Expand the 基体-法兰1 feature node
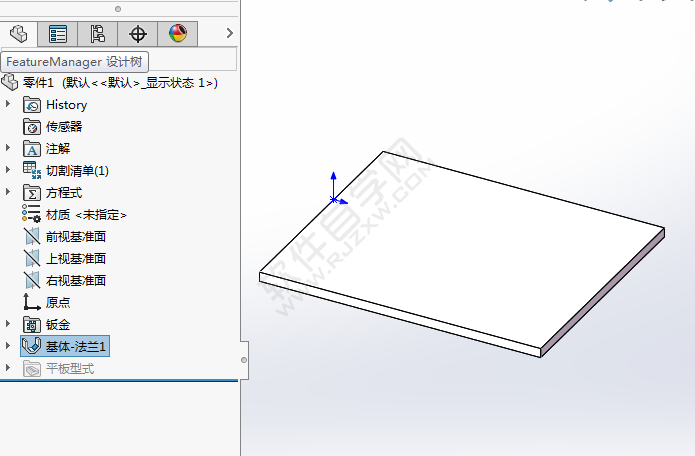The width and height of the screenshot is (695, 456). [x=9, y=346]
